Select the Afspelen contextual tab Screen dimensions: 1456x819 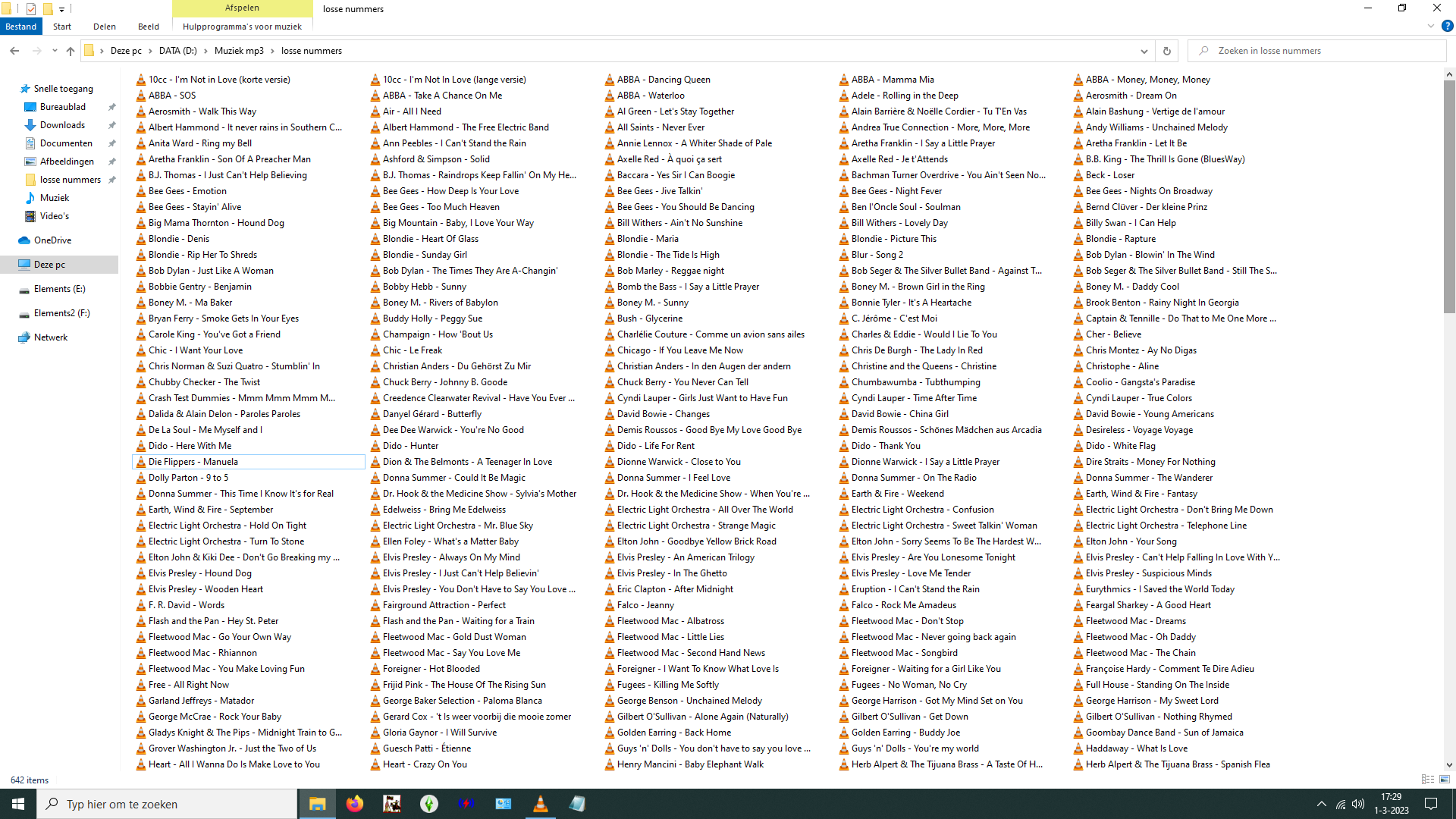click(243, 8)
